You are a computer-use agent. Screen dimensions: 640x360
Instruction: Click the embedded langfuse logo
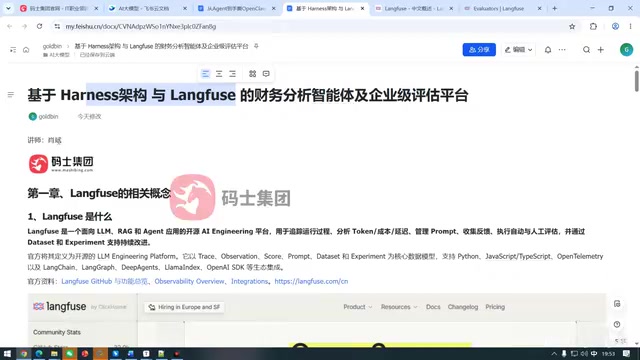point(60,307)
